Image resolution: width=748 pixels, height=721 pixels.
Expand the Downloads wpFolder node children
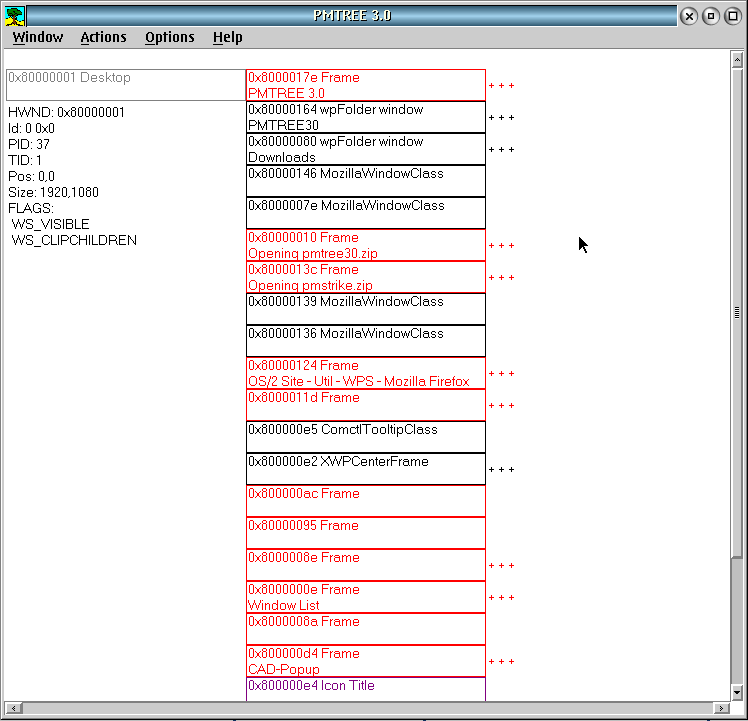click(x=501, y=149)
